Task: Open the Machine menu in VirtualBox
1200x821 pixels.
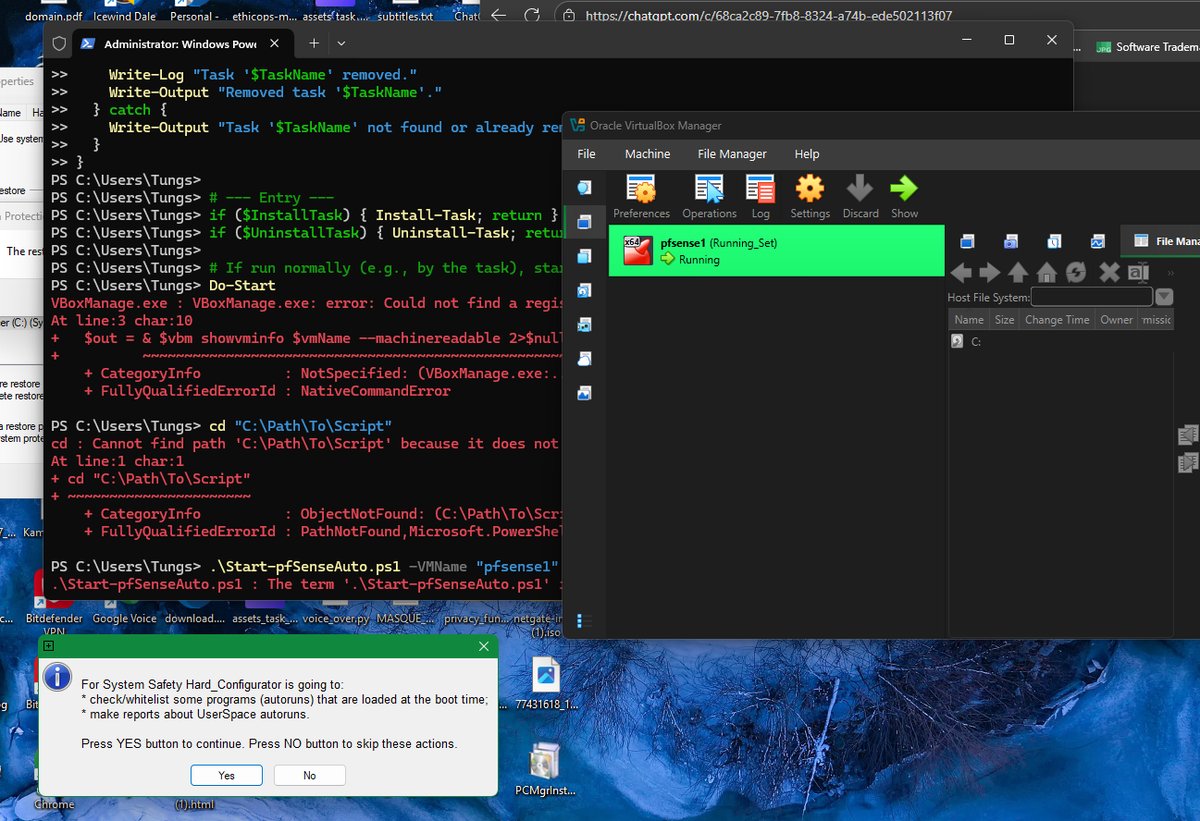Action: (x=647, y=154)
